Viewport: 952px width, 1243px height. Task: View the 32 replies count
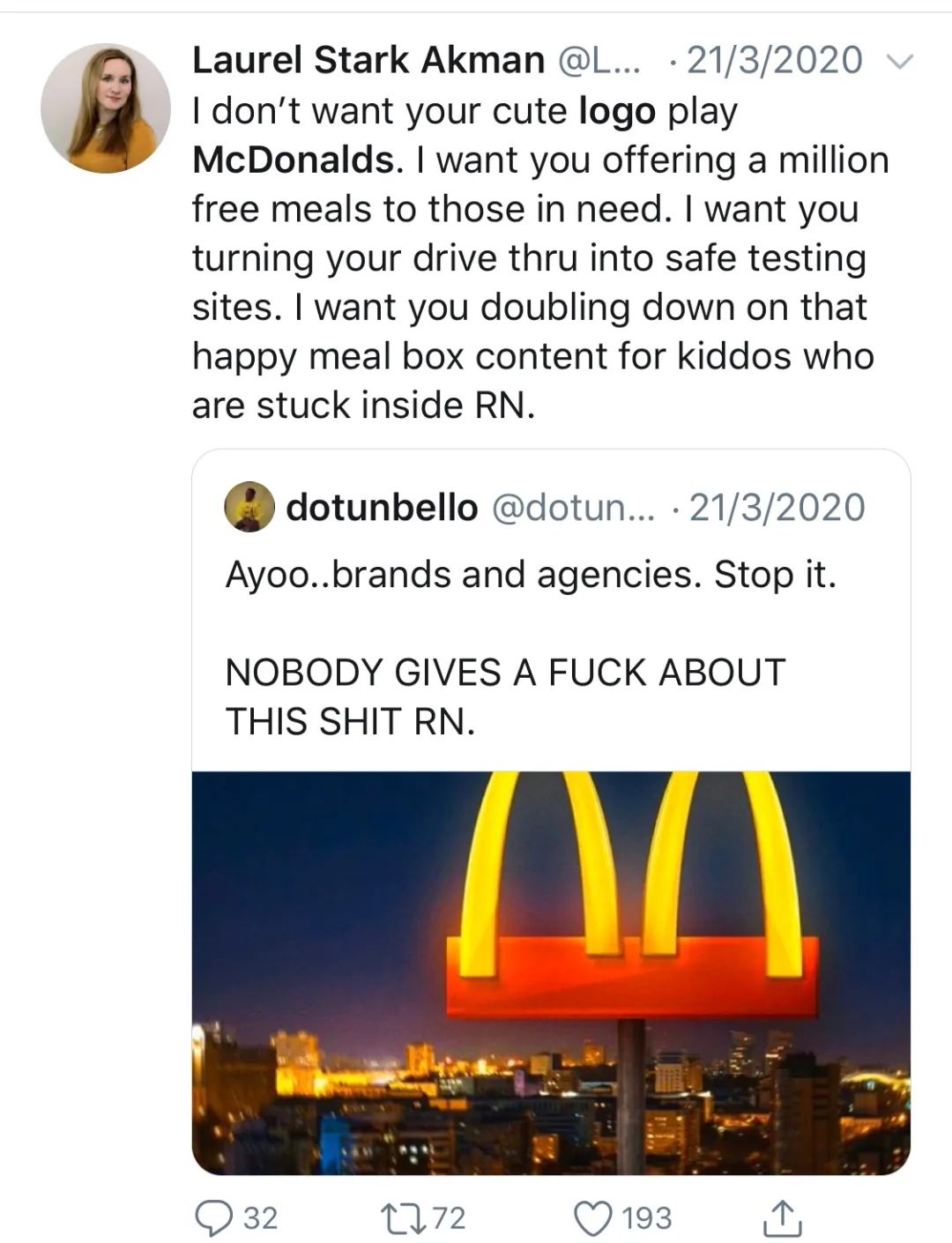click(260, 1218)
